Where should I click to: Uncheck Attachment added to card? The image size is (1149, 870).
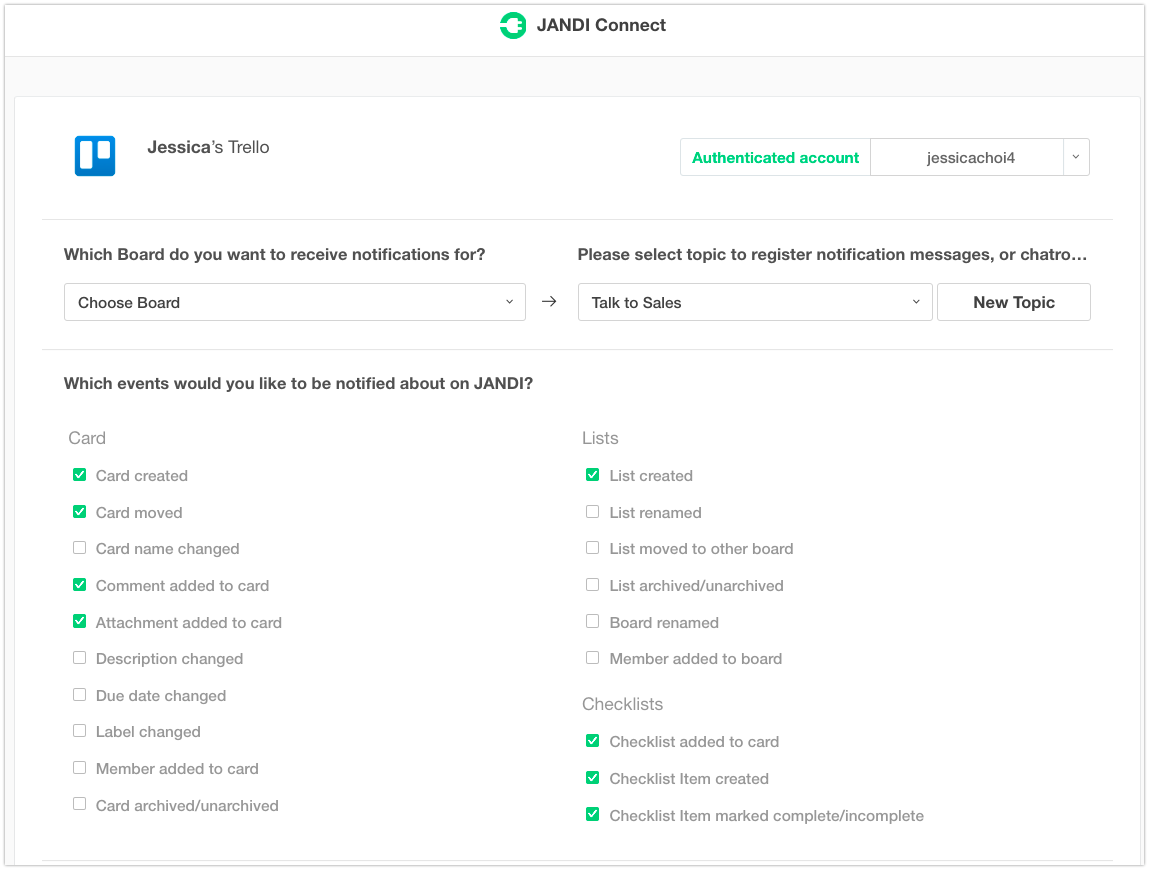[80, 622]
